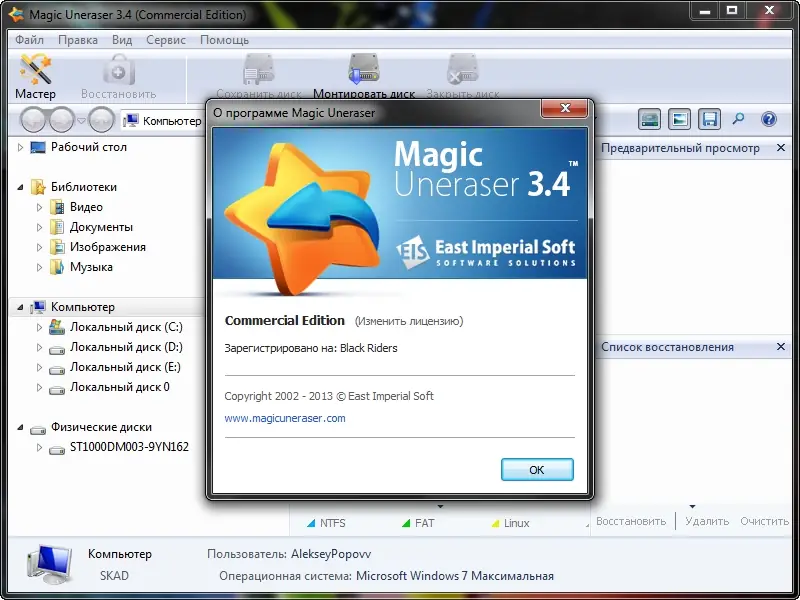Select Рабочий стол in the tree
Viewport: 800px width, 600px height.
tap(89, 147)
